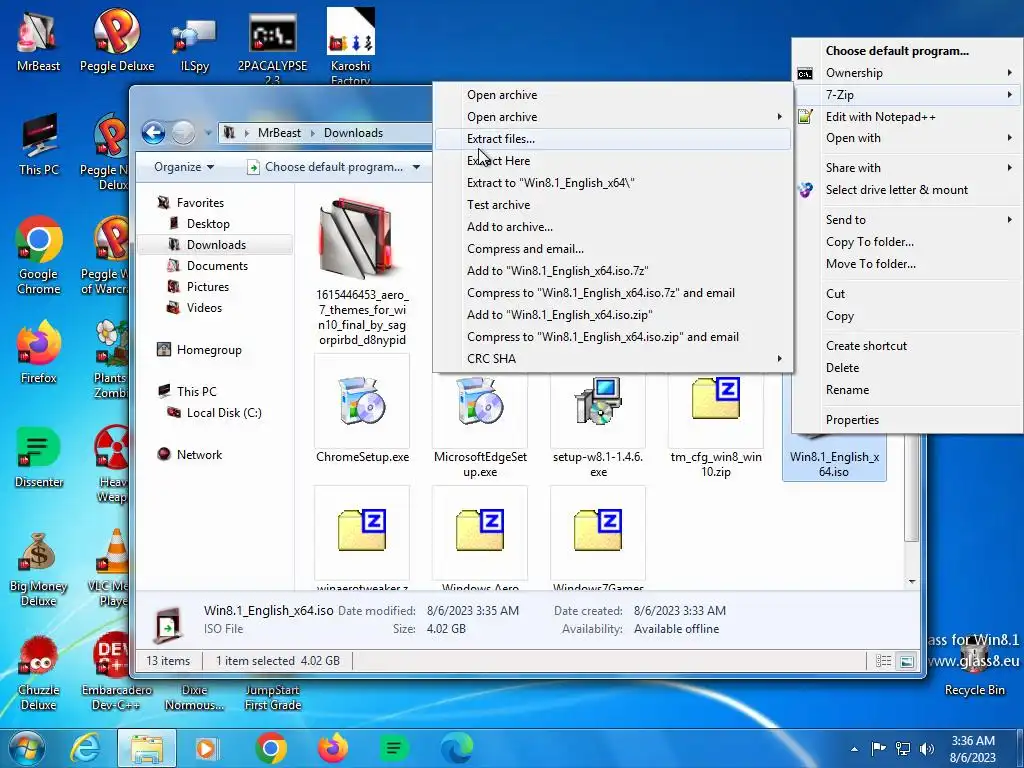
Task: Choose Extract files... from 7-Zip menu
Action: [613, 138]
